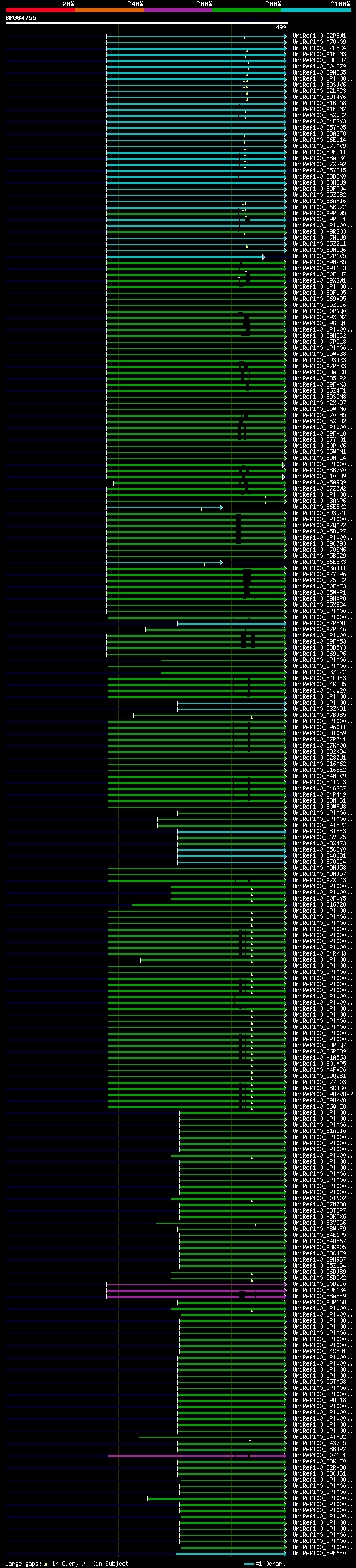Screen dimensions: 356x1568
Task: Pick the UniRef100_C5XWS2 row label
Action: tap(319, 115)
